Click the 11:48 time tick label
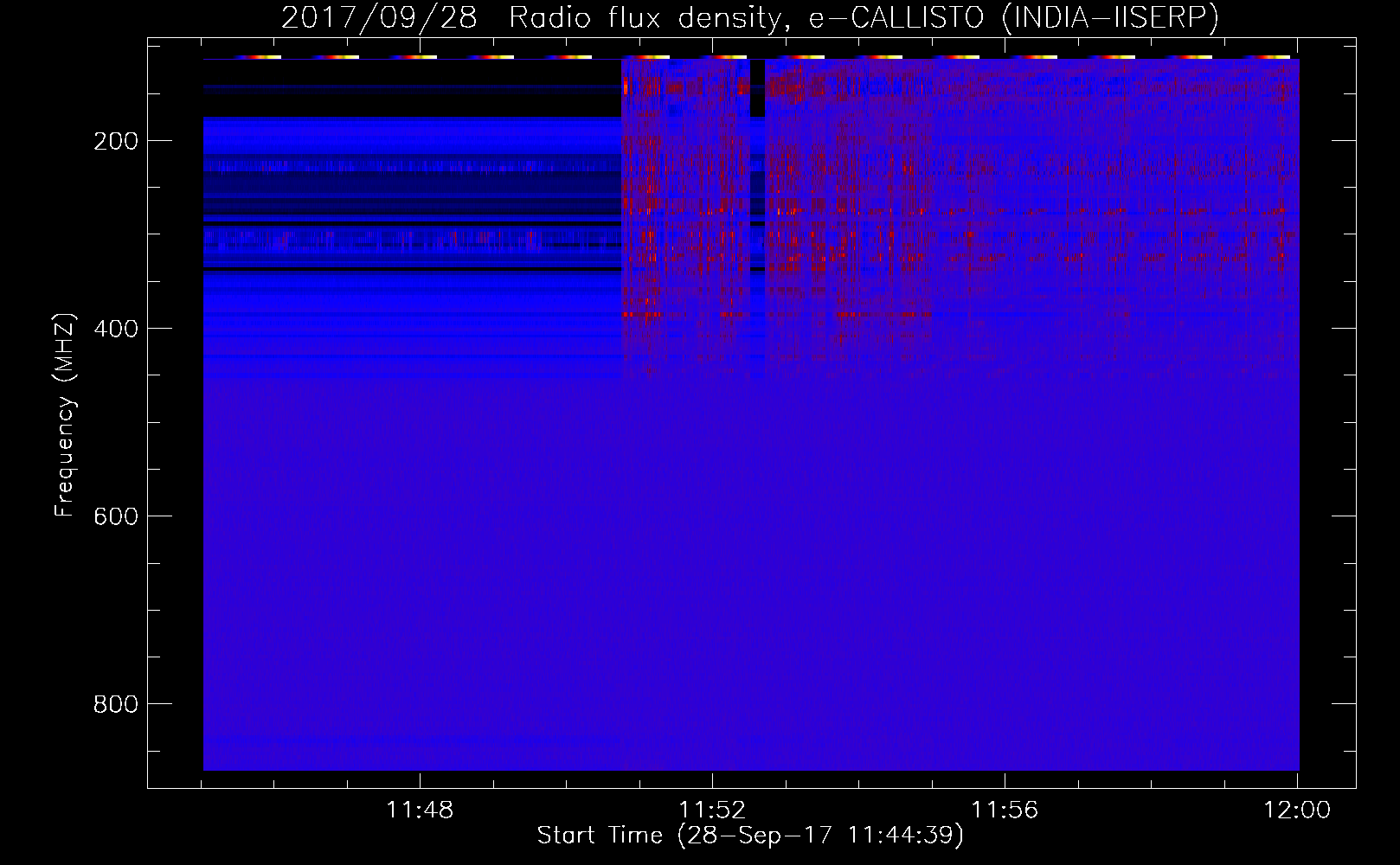 pyautogui.click(x=420, y=811)
